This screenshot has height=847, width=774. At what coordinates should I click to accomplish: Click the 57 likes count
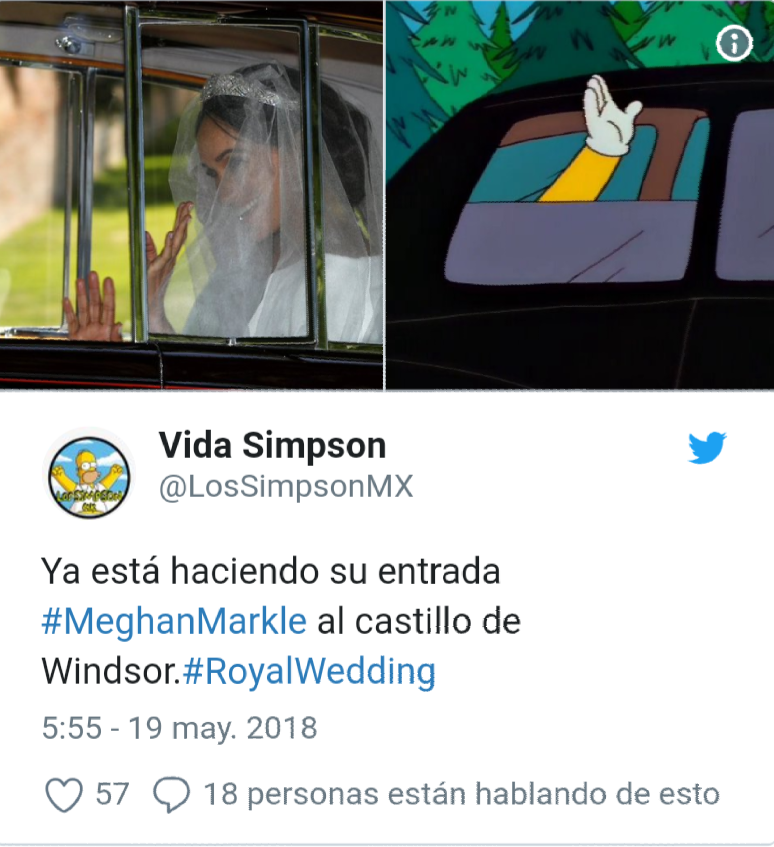point(112,794)
